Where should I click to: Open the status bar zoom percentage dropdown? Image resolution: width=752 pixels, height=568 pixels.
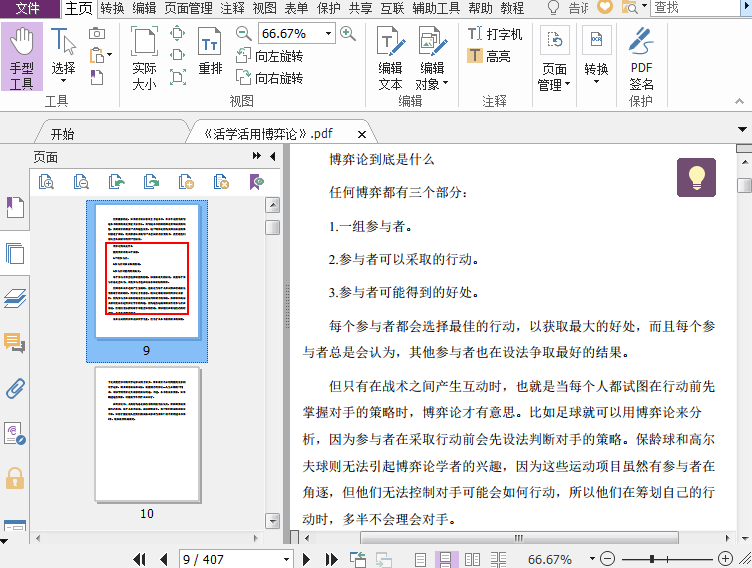(x=593, y=559)
